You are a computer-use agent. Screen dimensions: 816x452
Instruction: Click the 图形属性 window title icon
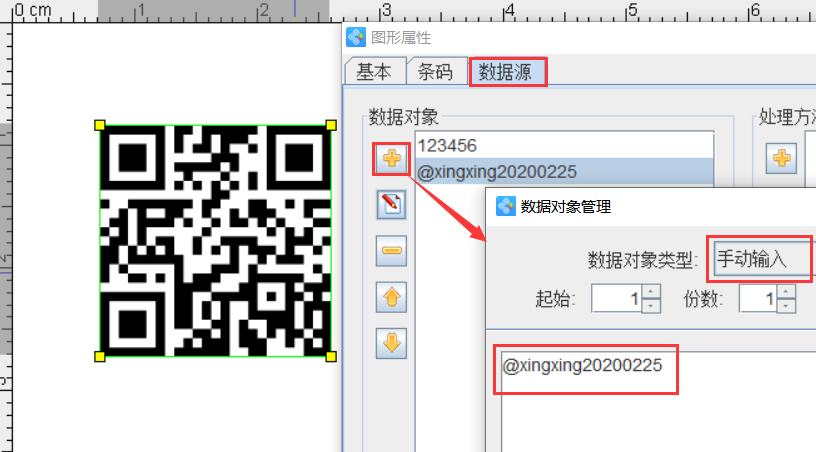tap(356, 38)
